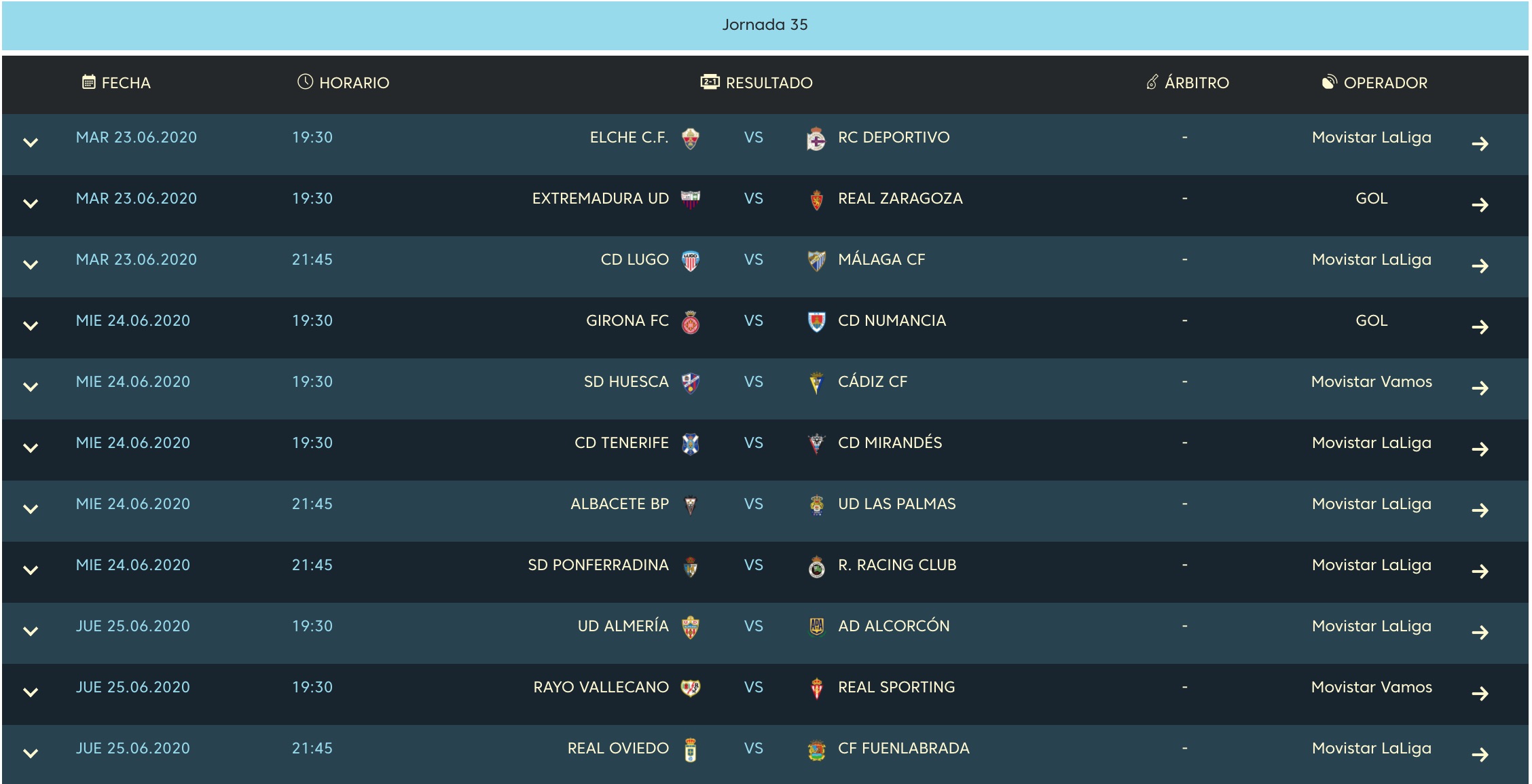Expand the Elche C.F. match row

(31, 143)
